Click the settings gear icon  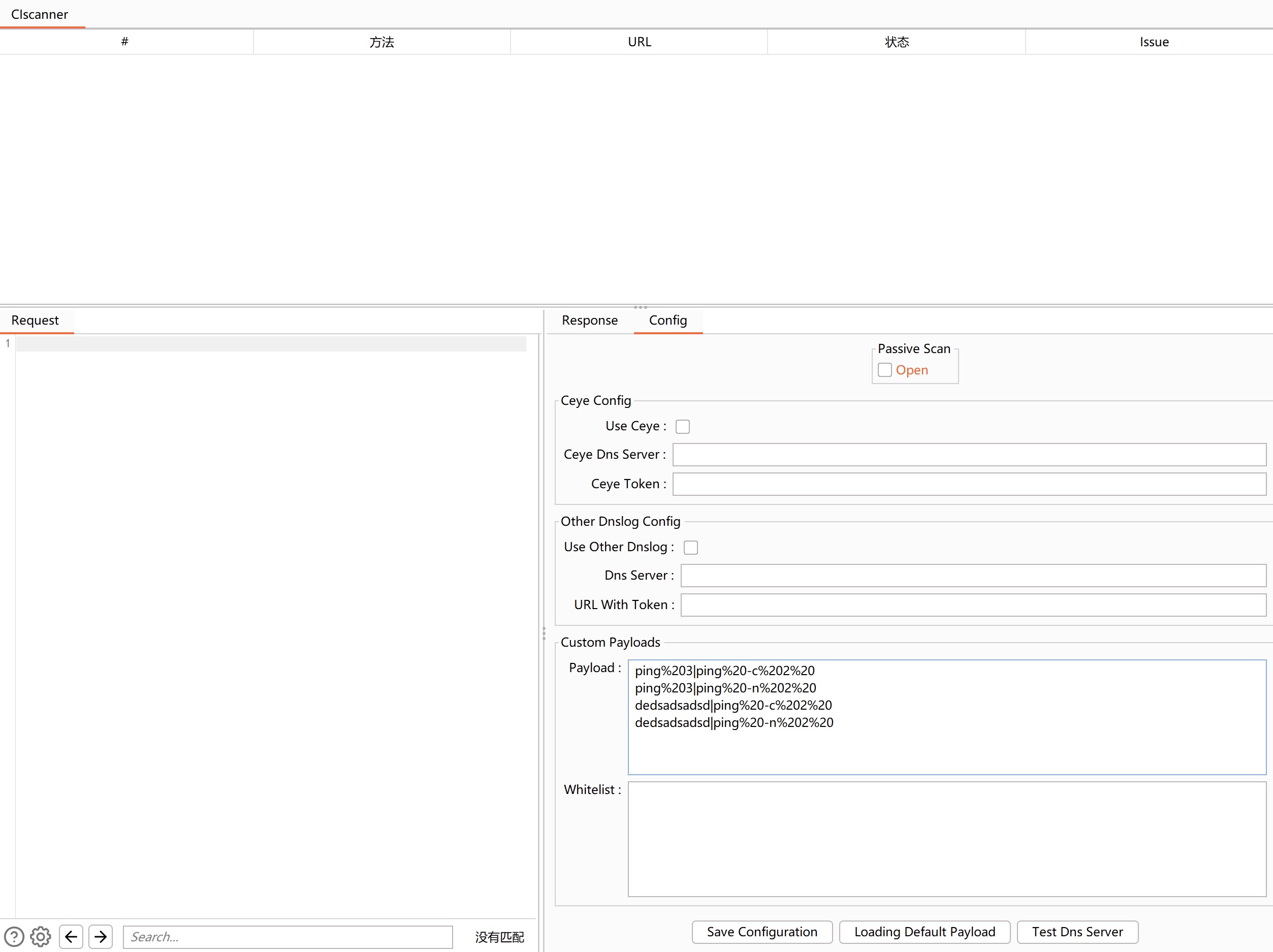click(x=41, y=937)
